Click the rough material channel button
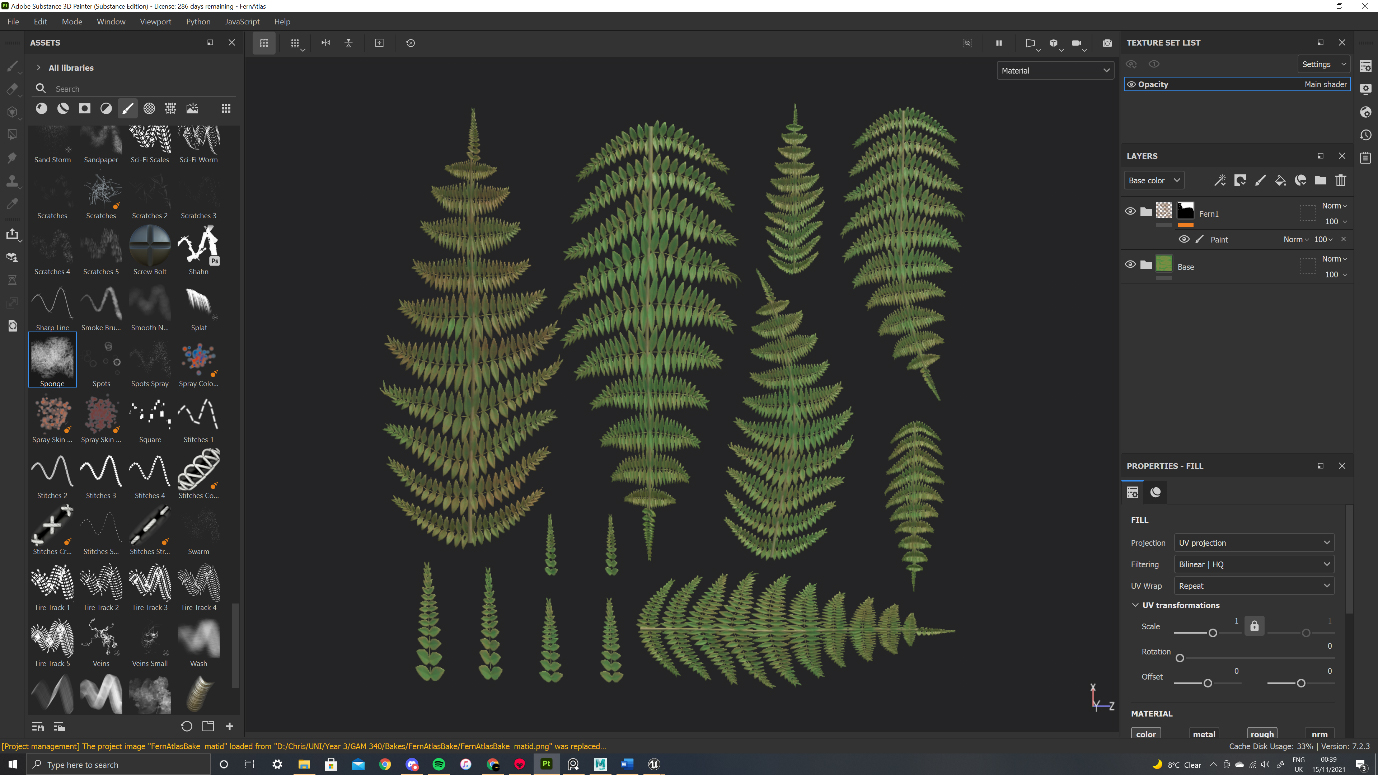This screenshot has width=1378, height=775. pos(1262,734)
